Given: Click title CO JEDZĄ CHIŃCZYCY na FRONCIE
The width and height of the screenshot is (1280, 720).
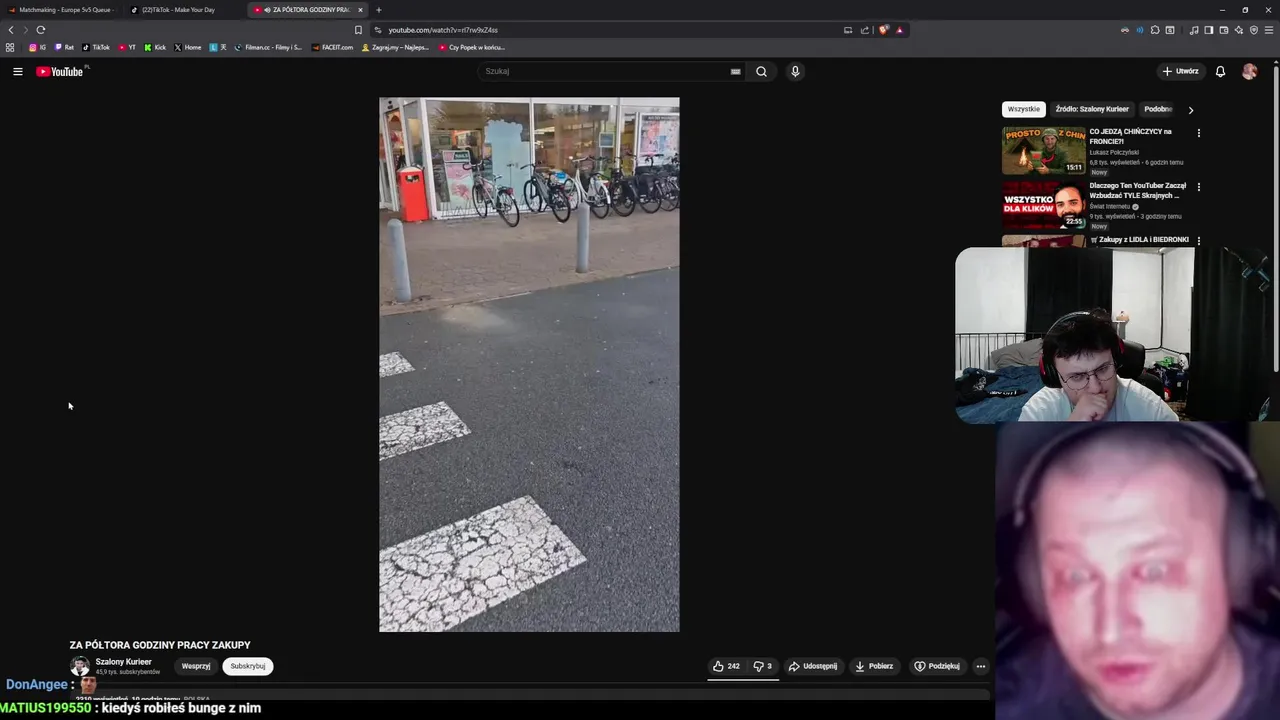Looking at the screenshot, I should (x=1131, y=136).
